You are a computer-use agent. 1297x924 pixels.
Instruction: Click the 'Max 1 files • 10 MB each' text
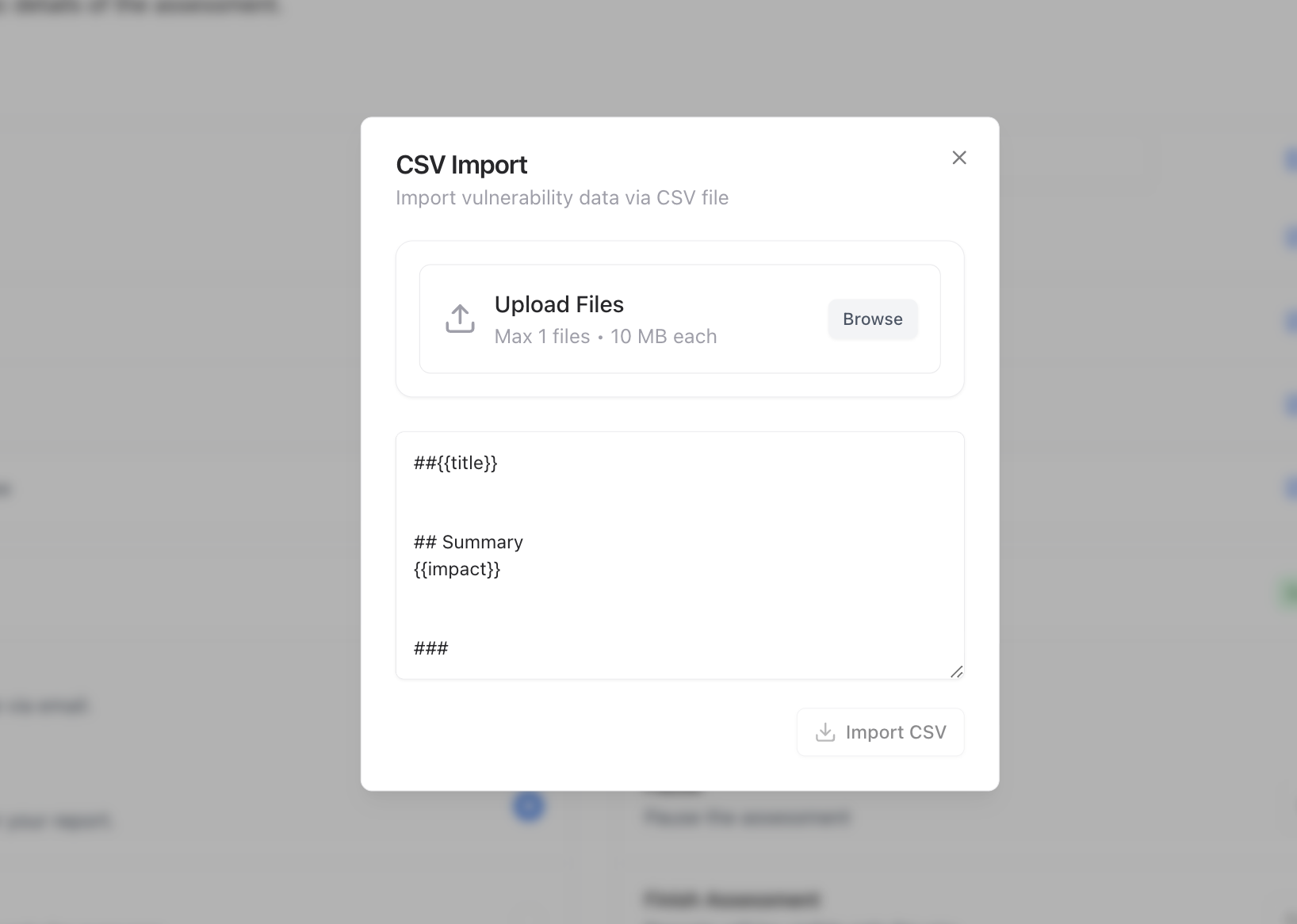(605, 336)
